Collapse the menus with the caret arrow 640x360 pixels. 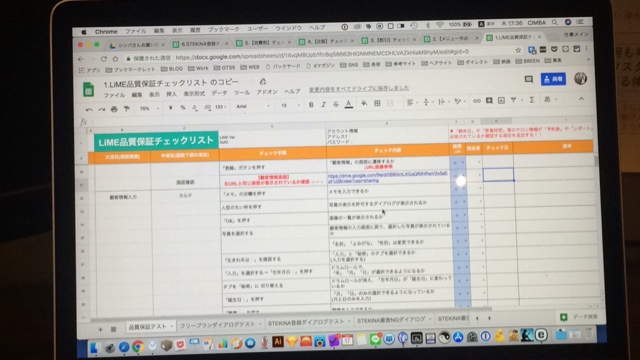point(581,99)
